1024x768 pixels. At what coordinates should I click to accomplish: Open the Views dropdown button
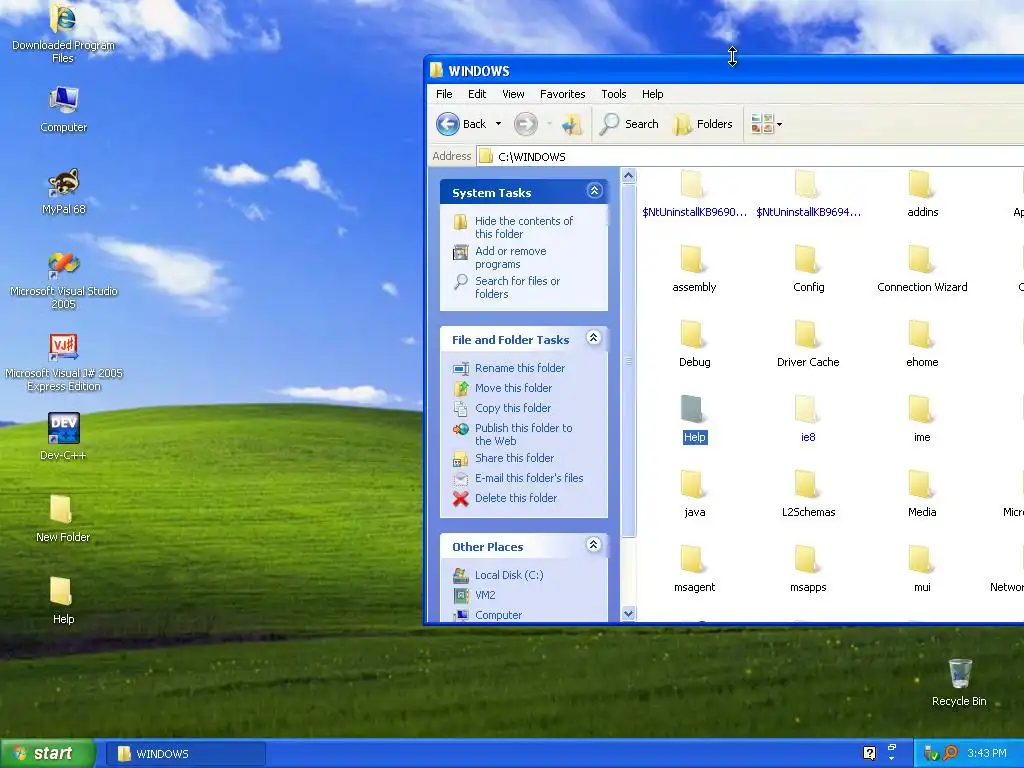[x=766, y=124]
